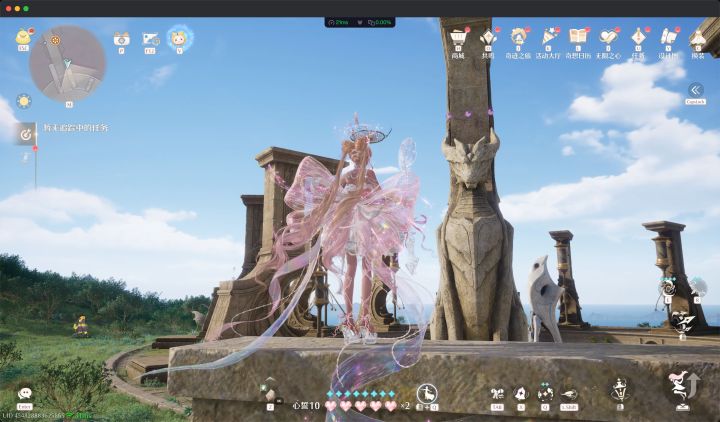Open the chat bubble icon
The image size is (720, 422).
[x=24, y=394]
